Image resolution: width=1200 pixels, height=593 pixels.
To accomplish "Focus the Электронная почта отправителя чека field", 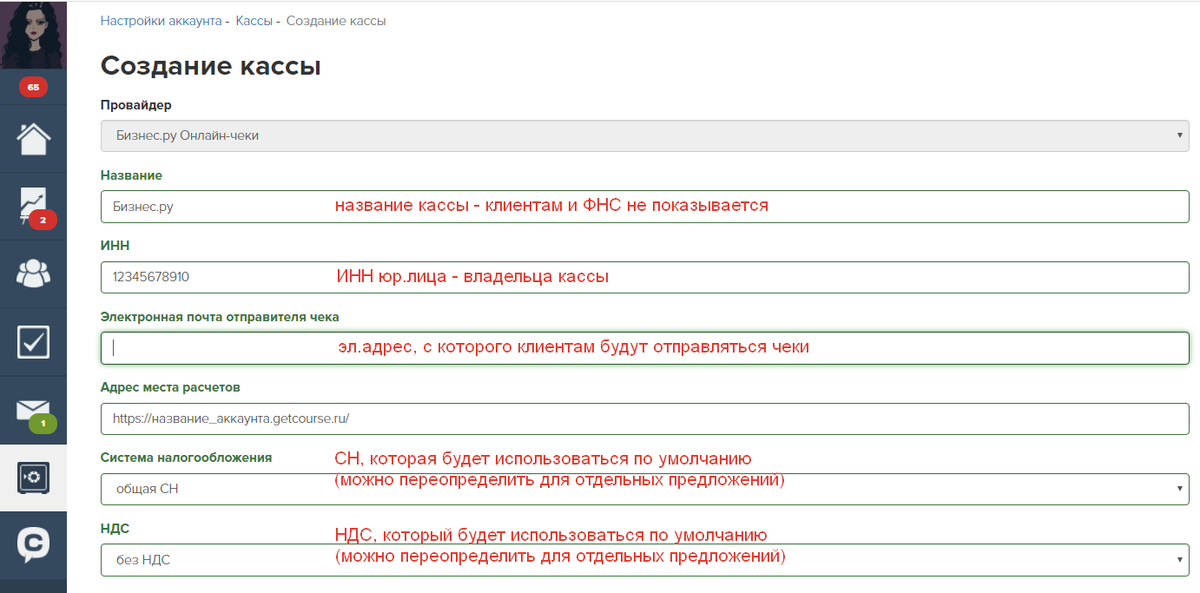I will pos(645,348).
